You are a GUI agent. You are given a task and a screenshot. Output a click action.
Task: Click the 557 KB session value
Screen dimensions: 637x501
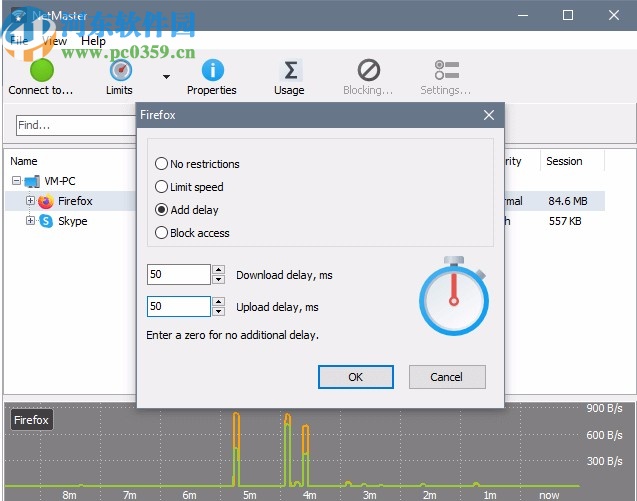pos(565,221)
